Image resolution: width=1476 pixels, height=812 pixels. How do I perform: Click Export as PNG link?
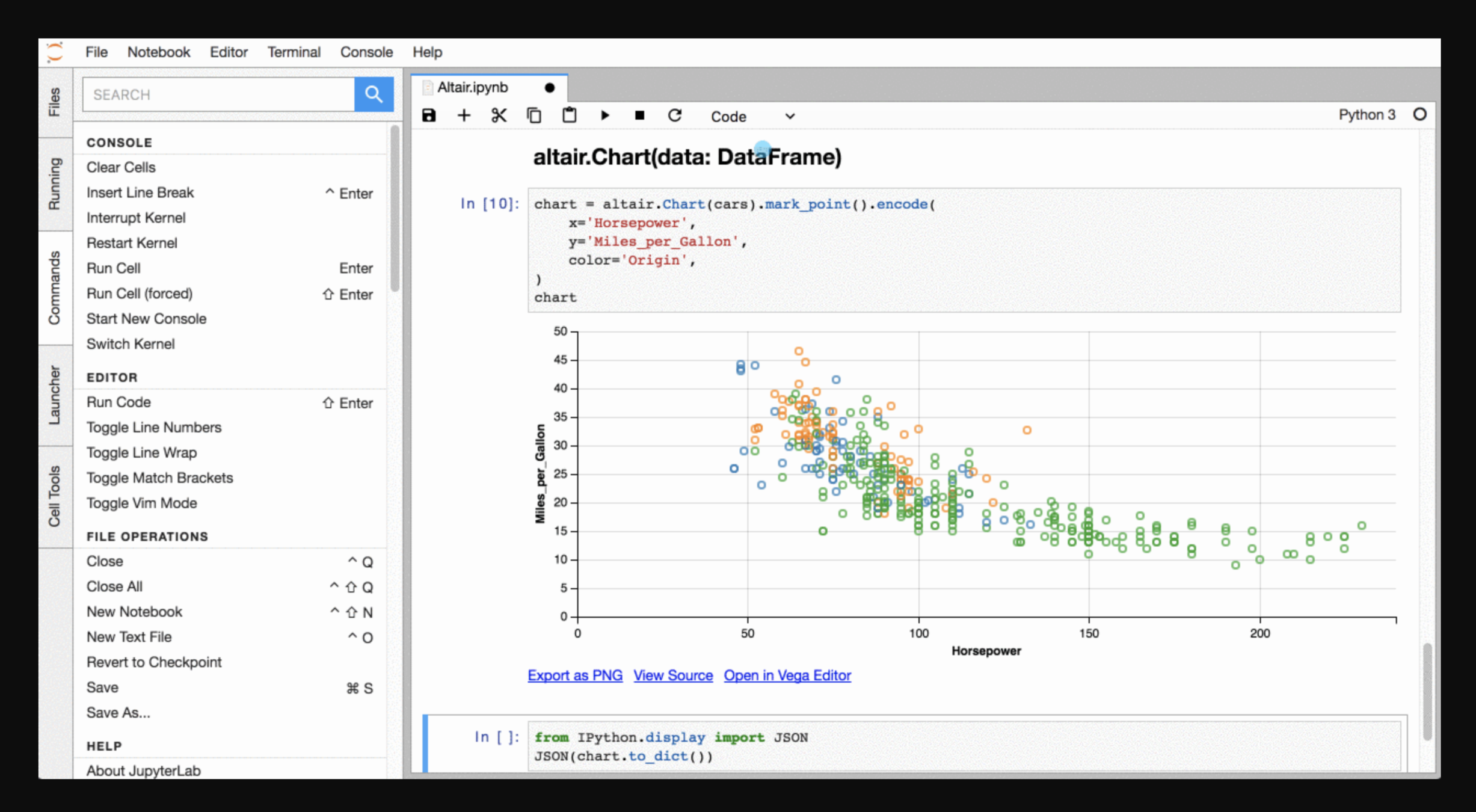pyautogui.click(x=575, y=675)
